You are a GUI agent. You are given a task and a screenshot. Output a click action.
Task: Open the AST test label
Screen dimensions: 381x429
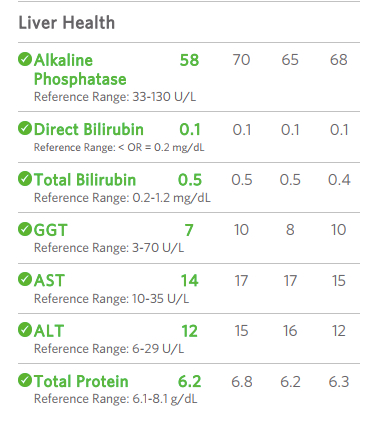click(x=49, y=280)
